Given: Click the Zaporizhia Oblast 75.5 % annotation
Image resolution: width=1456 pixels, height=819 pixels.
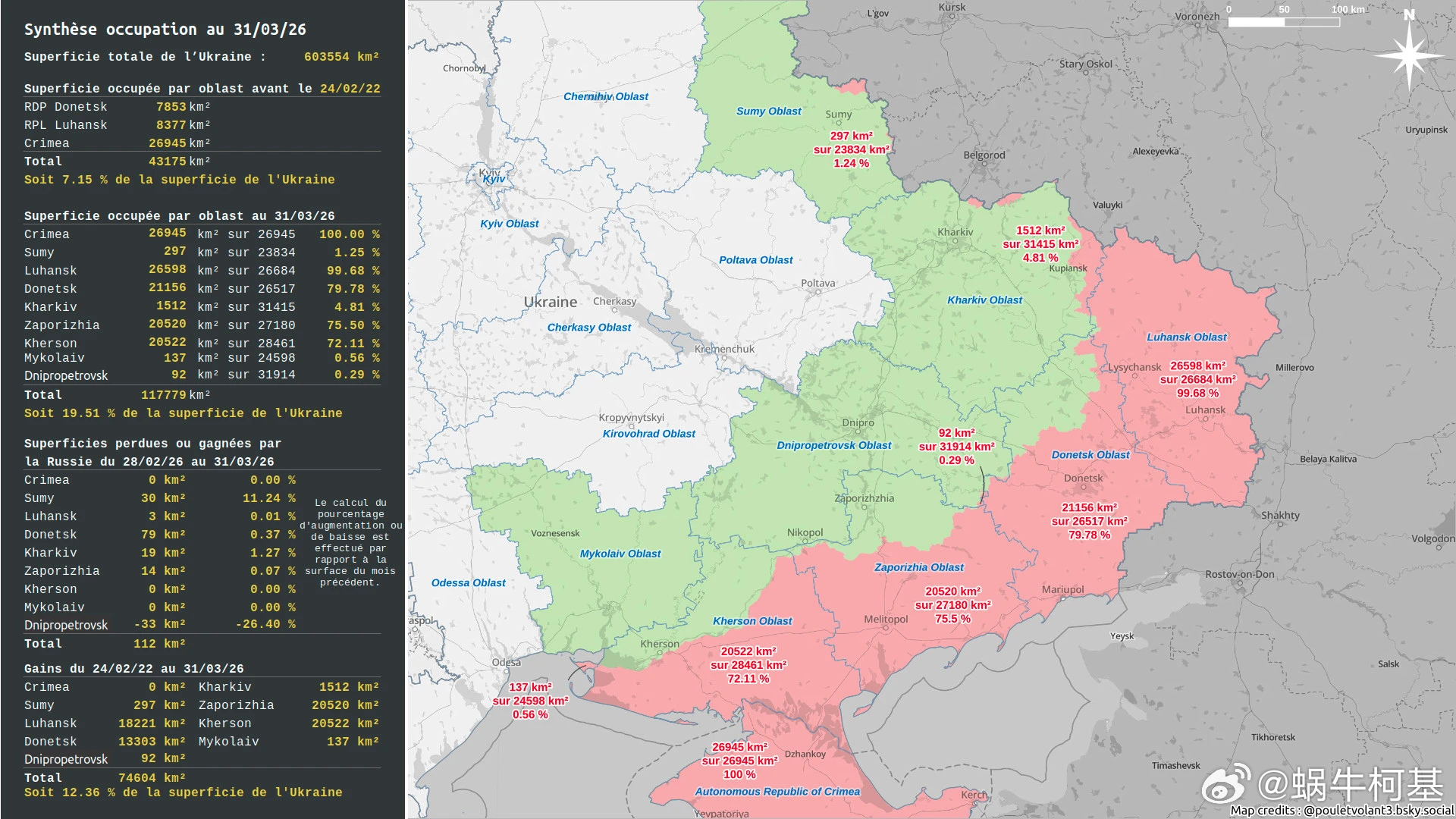Looking at the screenshot, I should (952, 605).
